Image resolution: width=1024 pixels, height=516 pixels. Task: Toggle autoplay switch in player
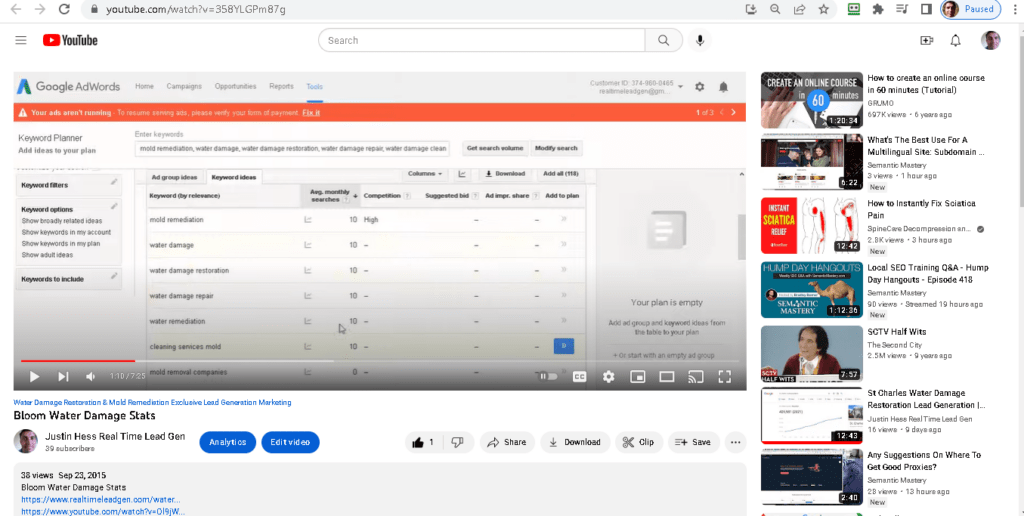(x=549, y=376)
